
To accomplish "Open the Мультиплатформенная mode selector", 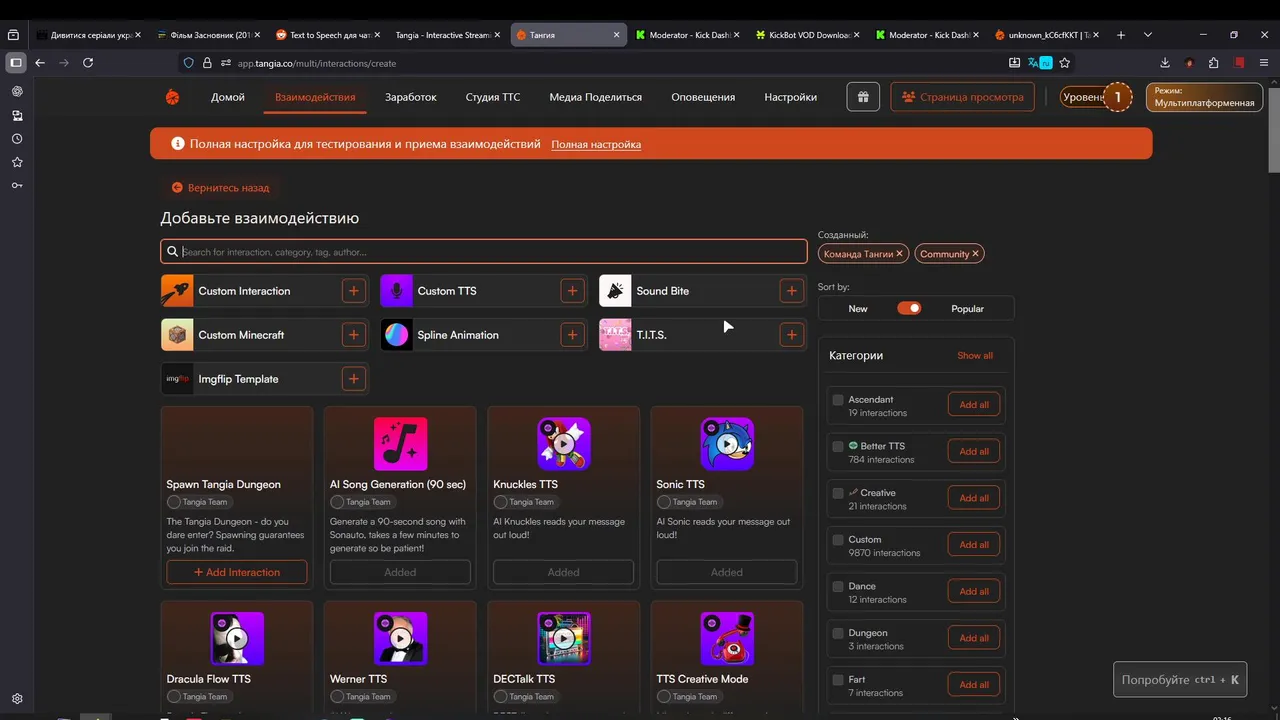I will click(1204, 97).
